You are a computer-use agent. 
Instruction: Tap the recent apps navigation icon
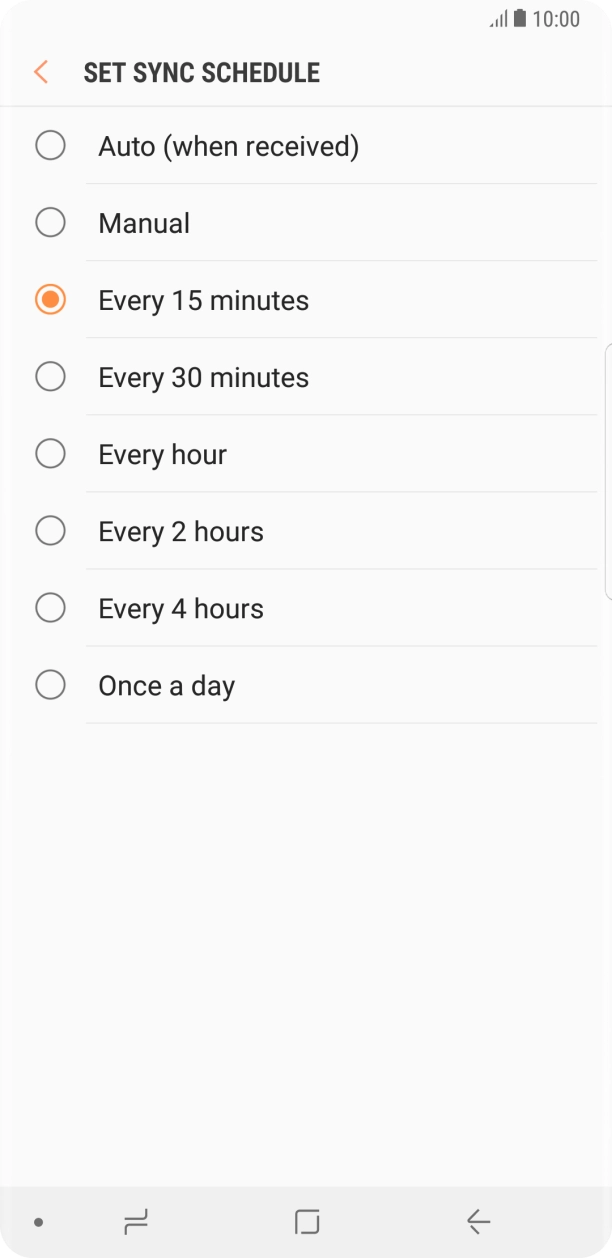(x=136, y=1221)
